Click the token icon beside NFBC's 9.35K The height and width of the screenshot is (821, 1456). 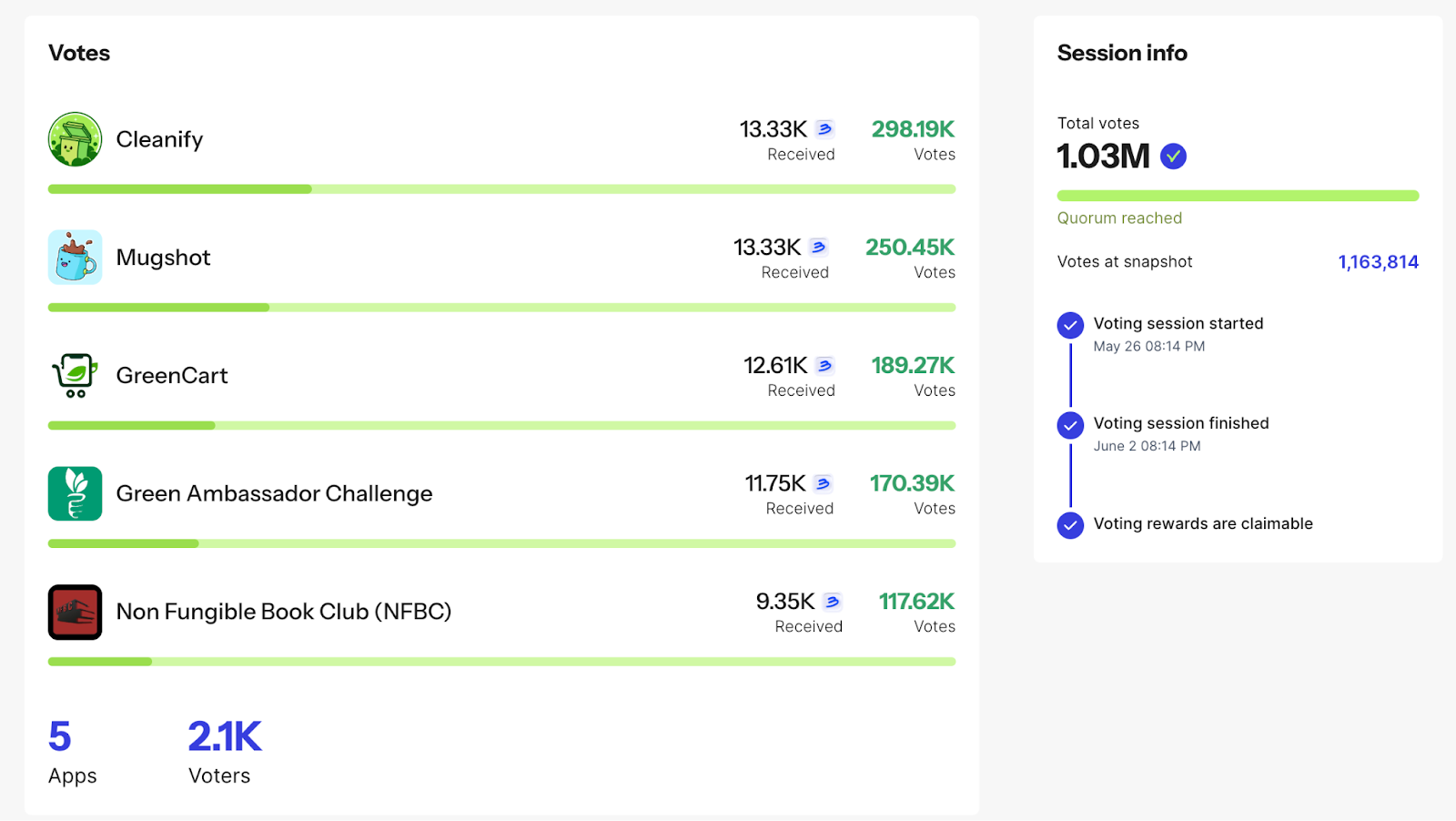pyautogui.click(x=832, y=602)
